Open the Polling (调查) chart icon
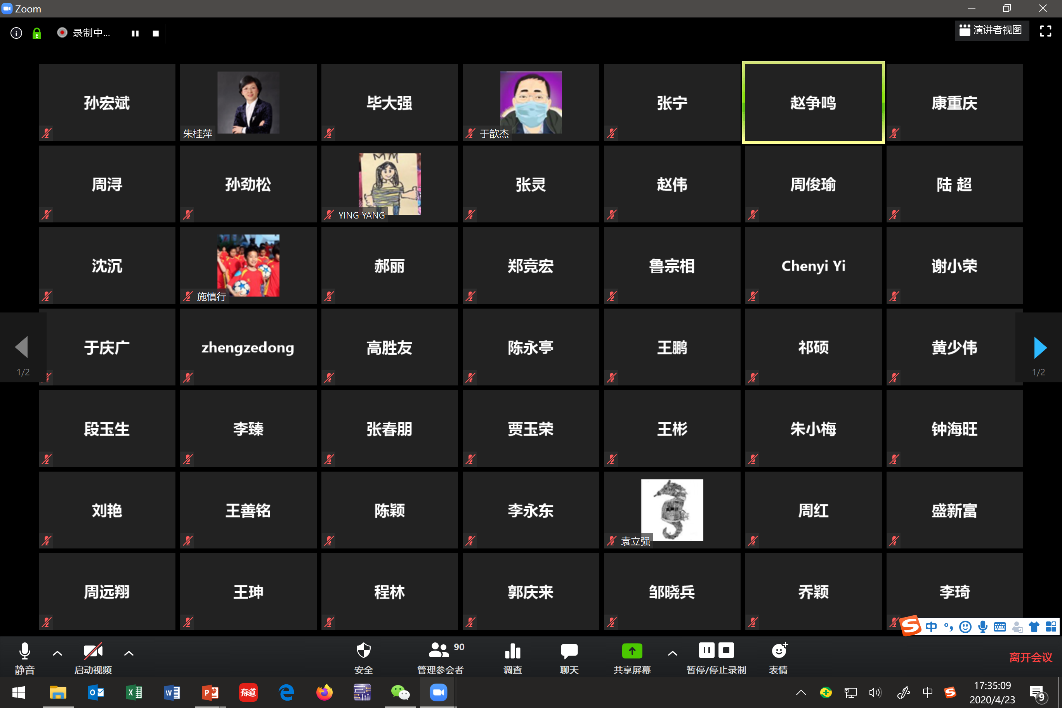The image size is (1062, 708). [x=513, y=652]
